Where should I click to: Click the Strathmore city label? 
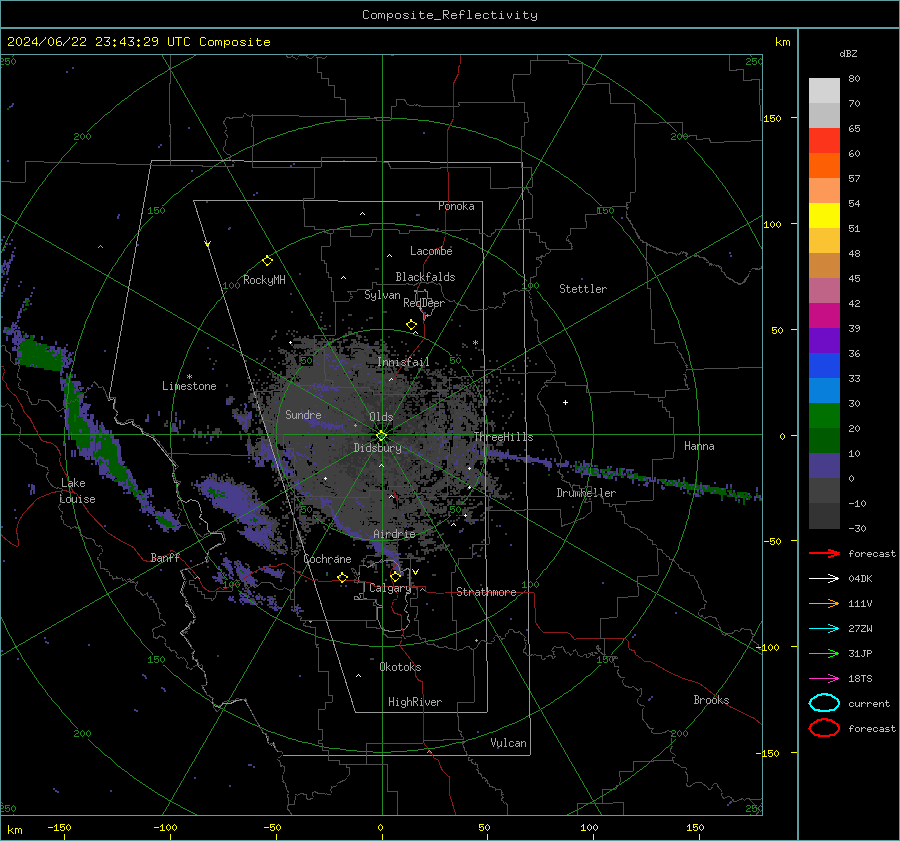486,592
